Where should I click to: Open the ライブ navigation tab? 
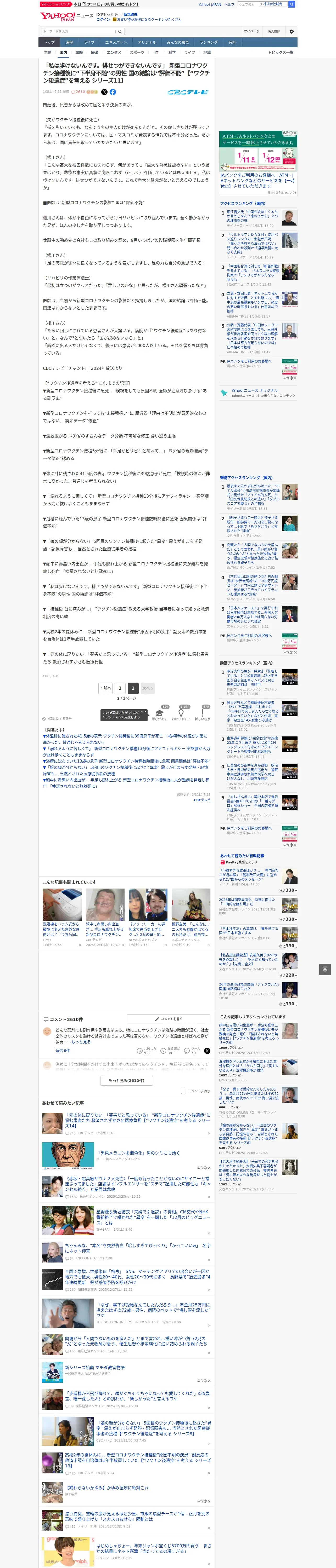tap(89, 43)
